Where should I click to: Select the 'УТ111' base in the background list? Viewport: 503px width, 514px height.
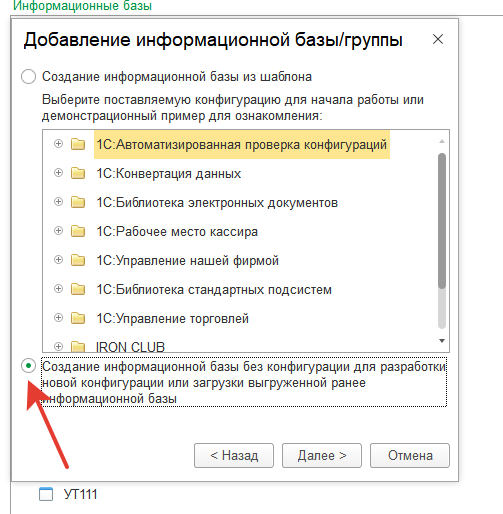(81, 494)
